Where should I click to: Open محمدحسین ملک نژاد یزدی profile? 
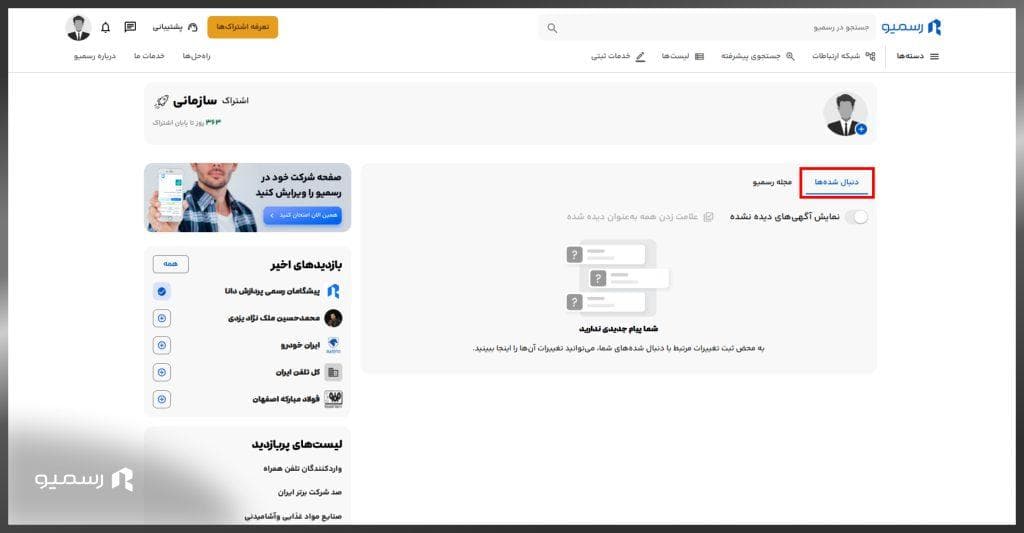pos(274,318)
